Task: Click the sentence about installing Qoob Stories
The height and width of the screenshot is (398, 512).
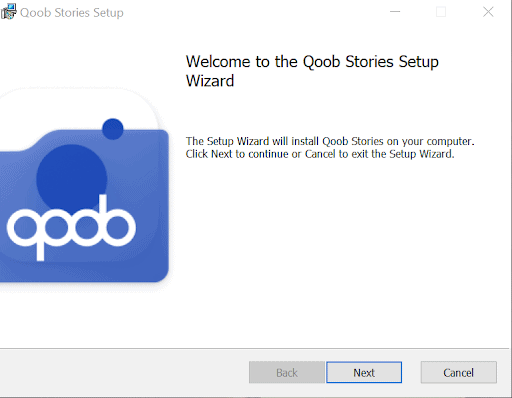Action: (330, 141)
